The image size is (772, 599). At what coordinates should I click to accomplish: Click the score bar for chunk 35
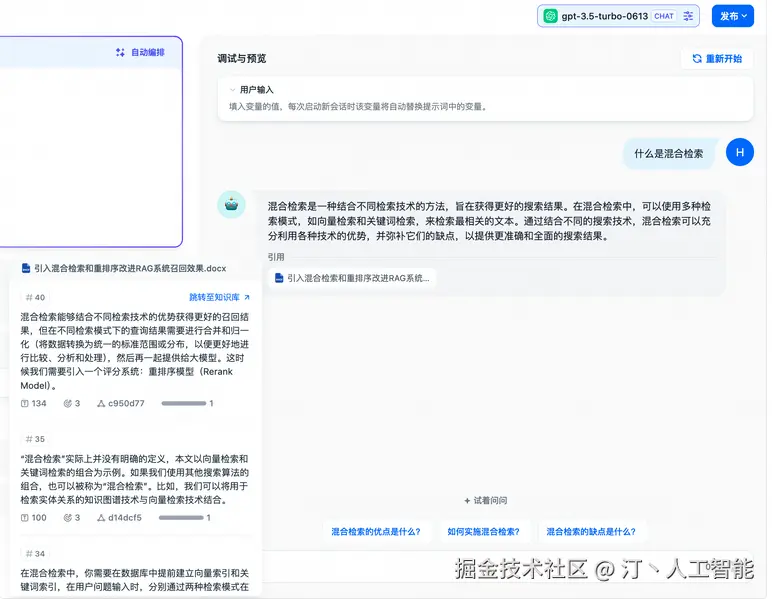(x=181, y=518)
